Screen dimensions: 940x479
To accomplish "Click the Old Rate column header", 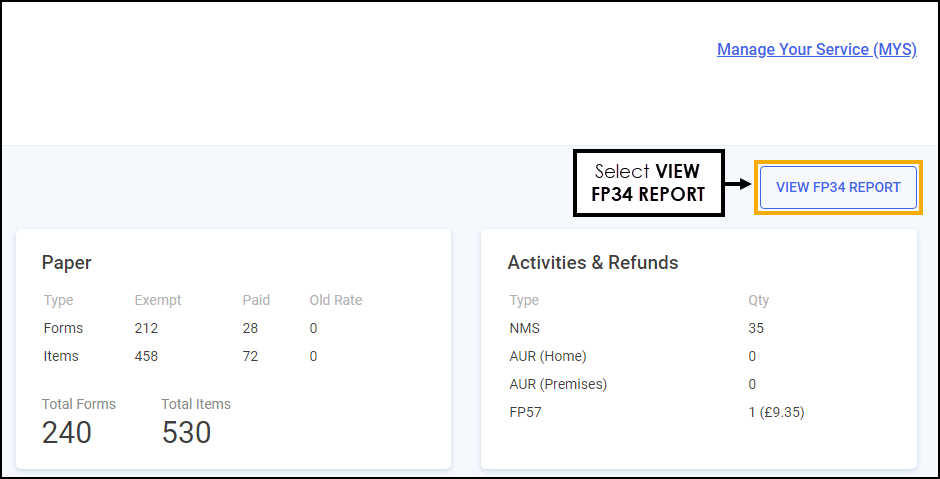I will coord(336,300).
